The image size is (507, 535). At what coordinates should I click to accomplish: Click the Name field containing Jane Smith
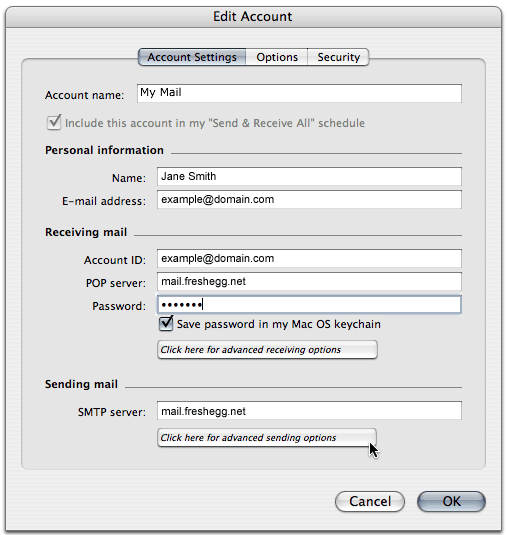tap(309, 176)
